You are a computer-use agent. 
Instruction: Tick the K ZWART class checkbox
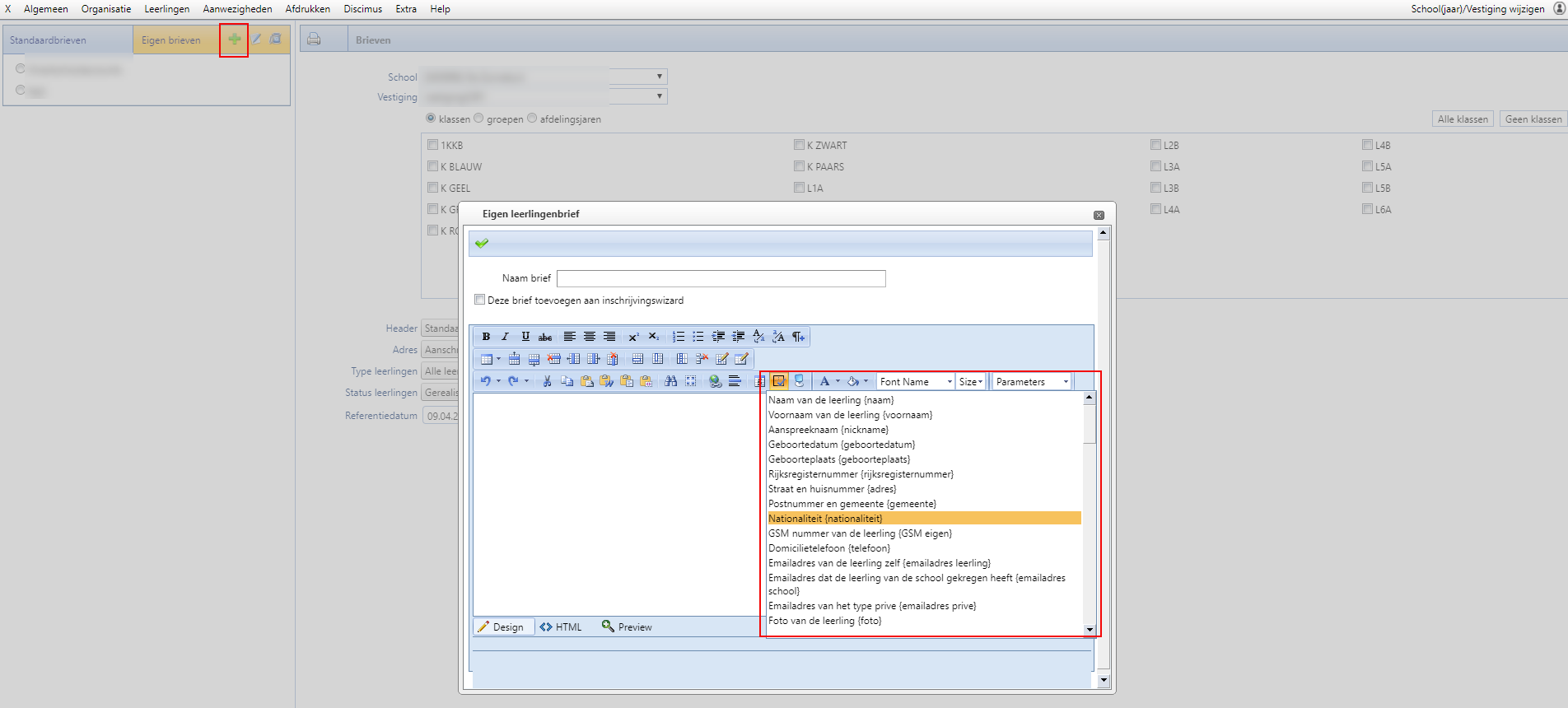coord(799,145)
